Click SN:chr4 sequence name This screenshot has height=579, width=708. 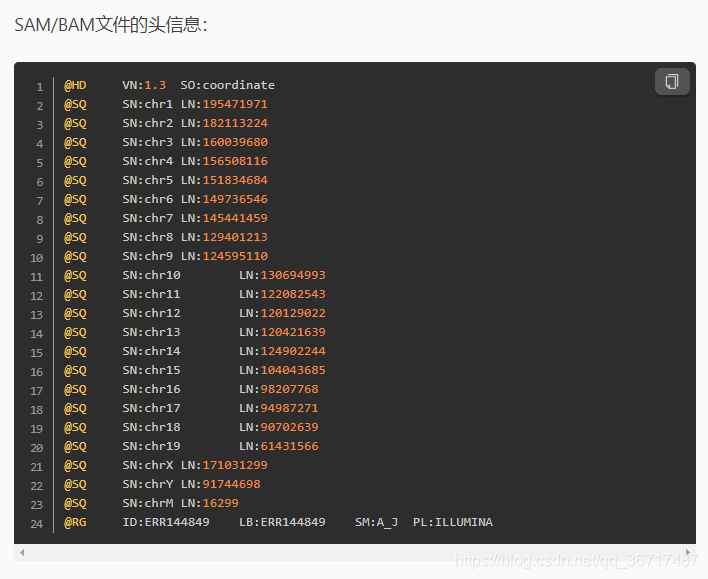point(148,161)
